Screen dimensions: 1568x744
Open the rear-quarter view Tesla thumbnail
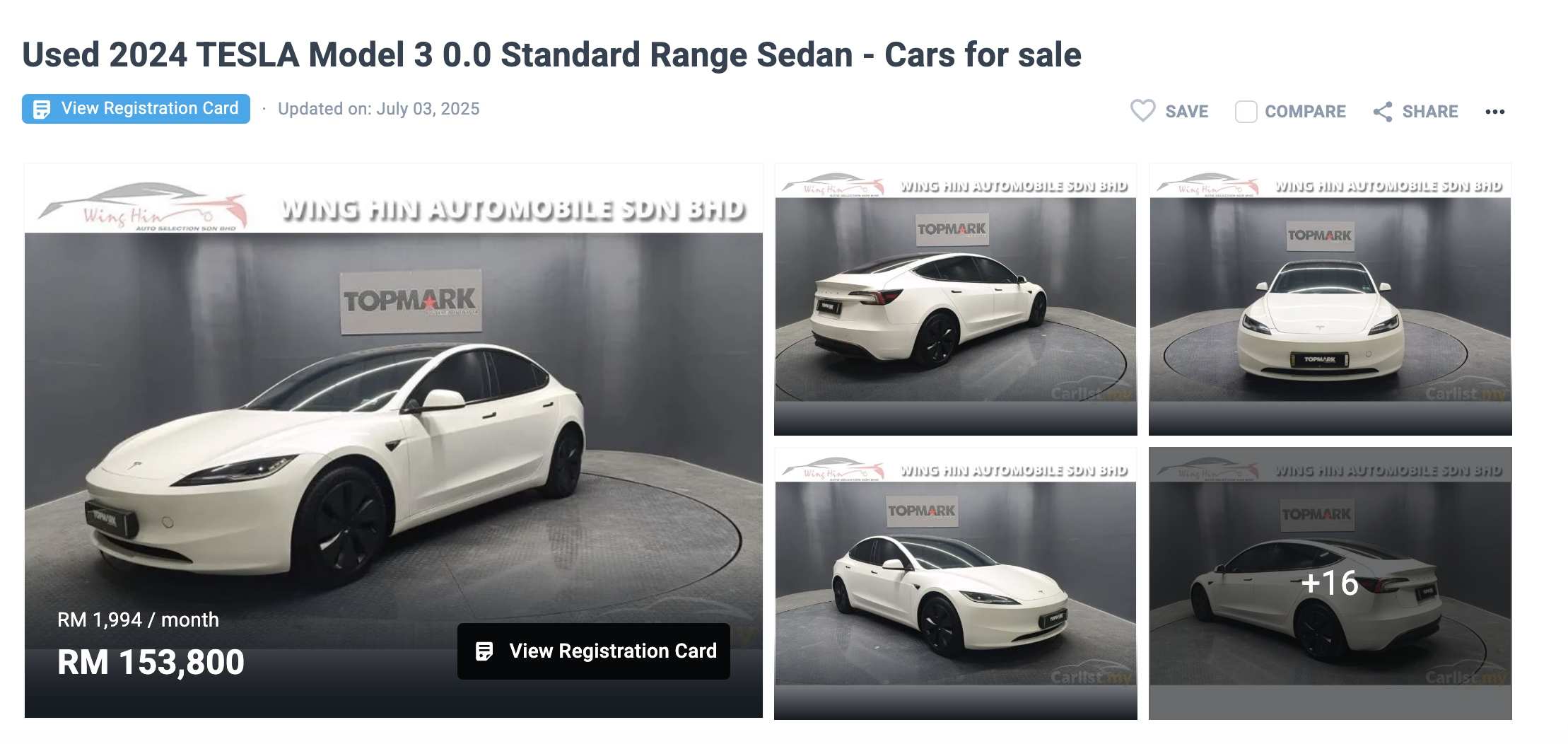click(x=956, y=300)
